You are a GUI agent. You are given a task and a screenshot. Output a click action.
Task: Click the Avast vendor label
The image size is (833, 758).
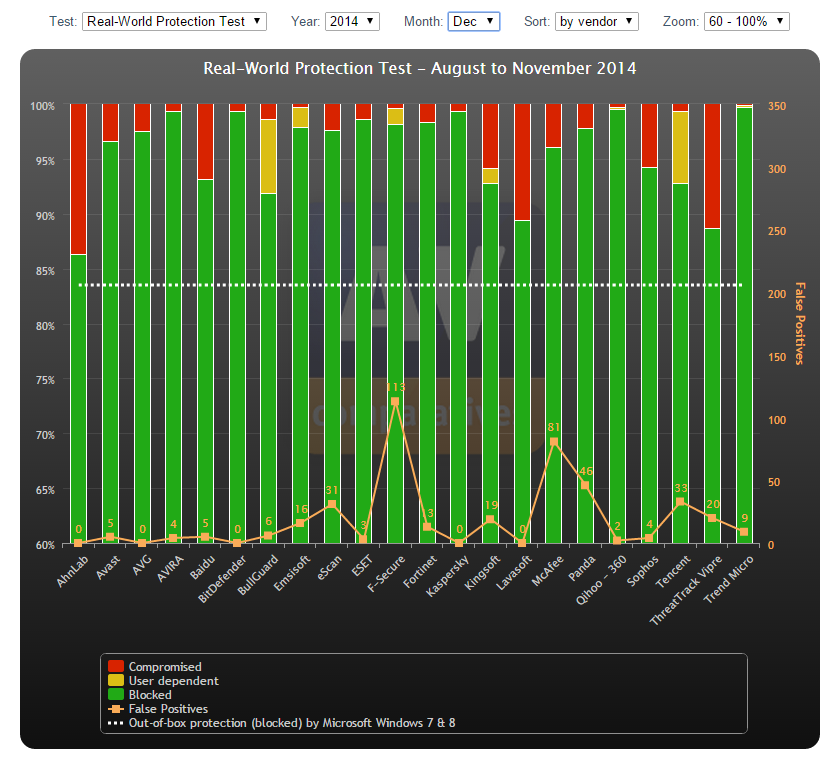[x=108, y=567]
